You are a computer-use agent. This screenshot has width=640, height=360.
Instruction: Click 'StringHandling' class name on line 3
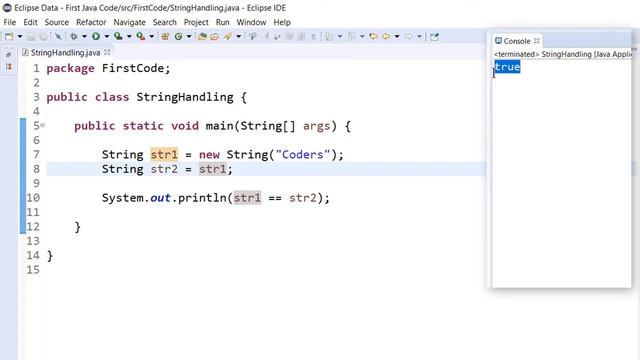tap(185, 97)
